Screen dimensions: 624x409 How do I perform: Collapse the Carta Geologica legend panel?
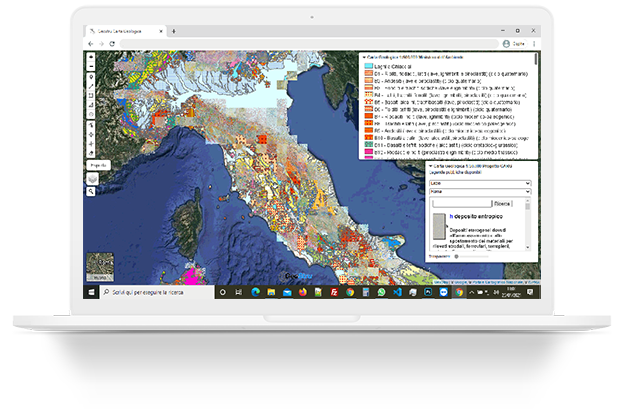[x=362, y=57]
